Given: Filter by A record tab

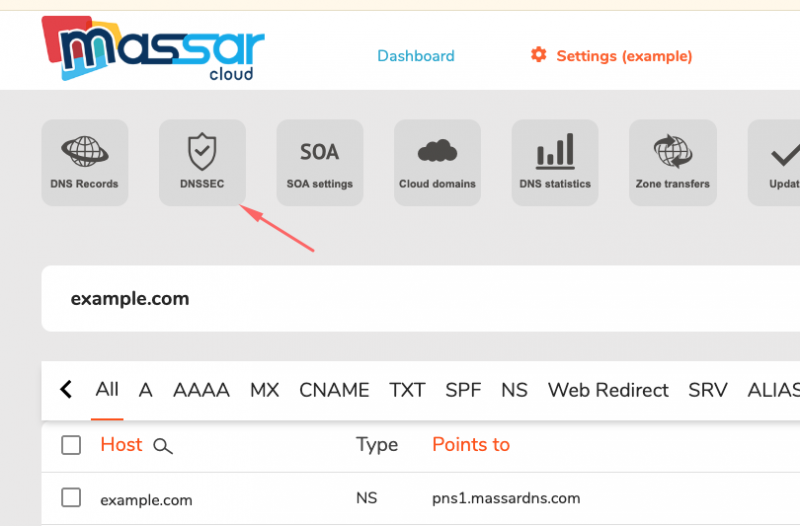Looking at the screenshot, I should click(x=145, y=390).
